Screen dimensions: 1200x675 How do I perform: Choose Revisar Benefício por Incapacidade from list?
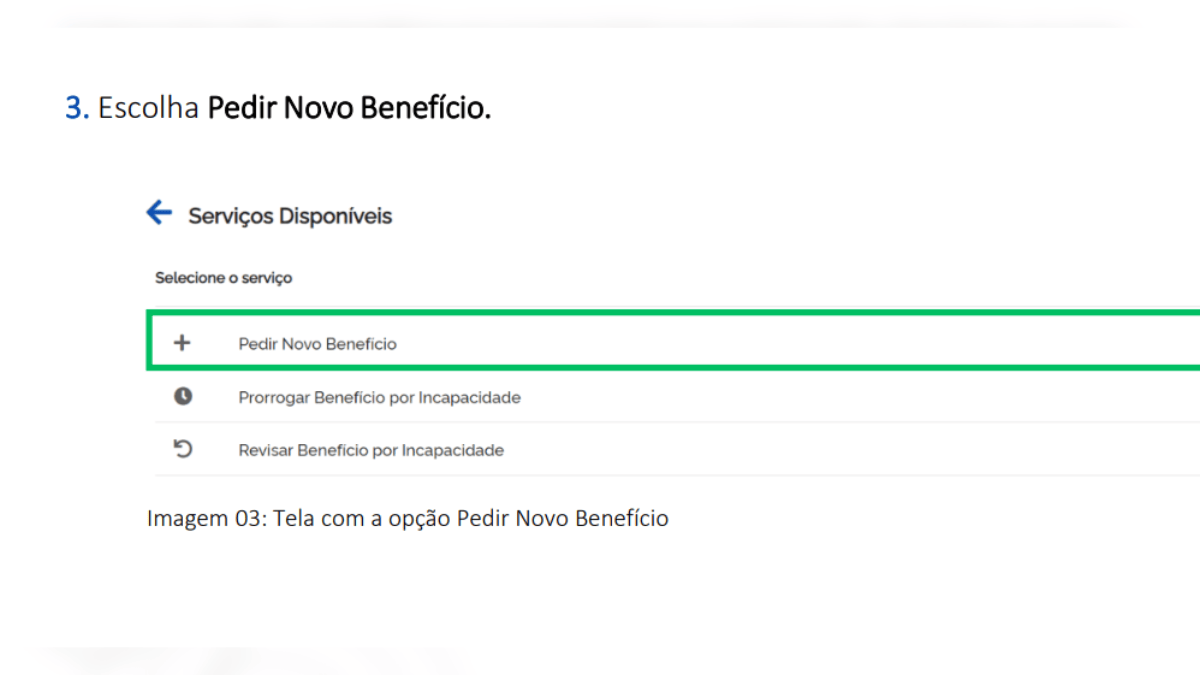pyautogui.click(x=371, y=451)
